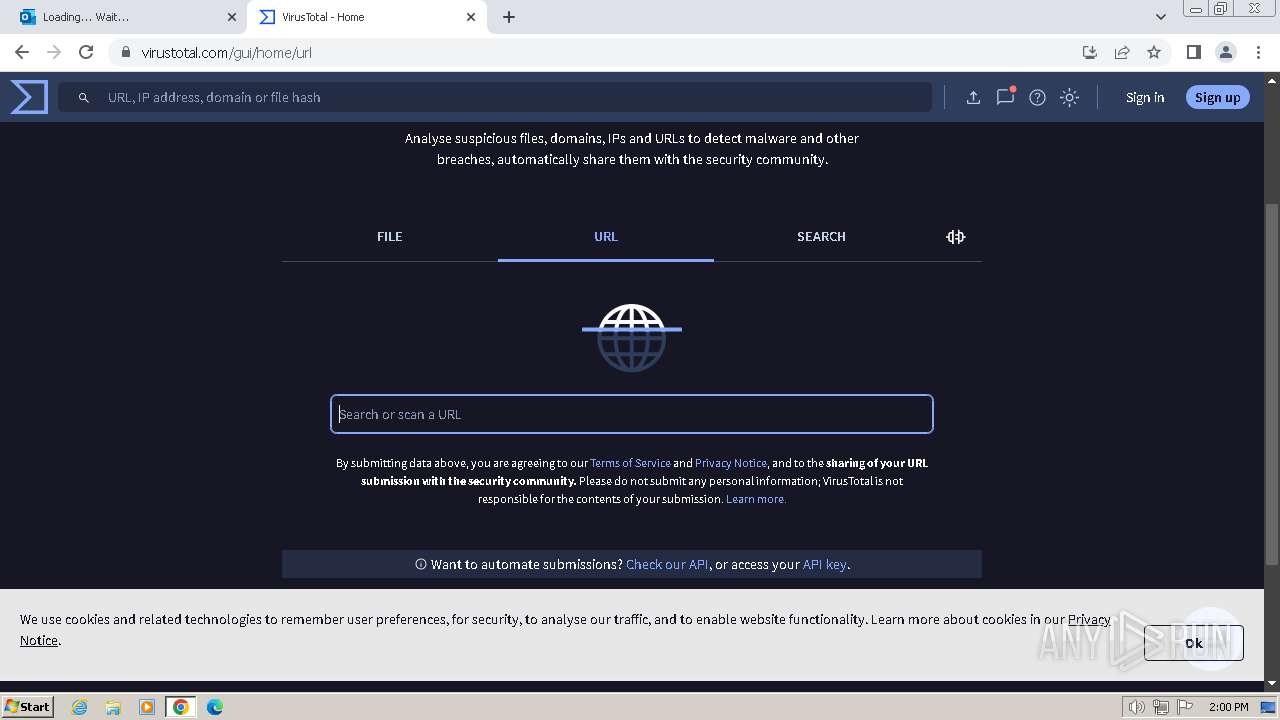Open the Privacy Notice link in disclaimer
1280x720 pixels.
coord(731,463)
